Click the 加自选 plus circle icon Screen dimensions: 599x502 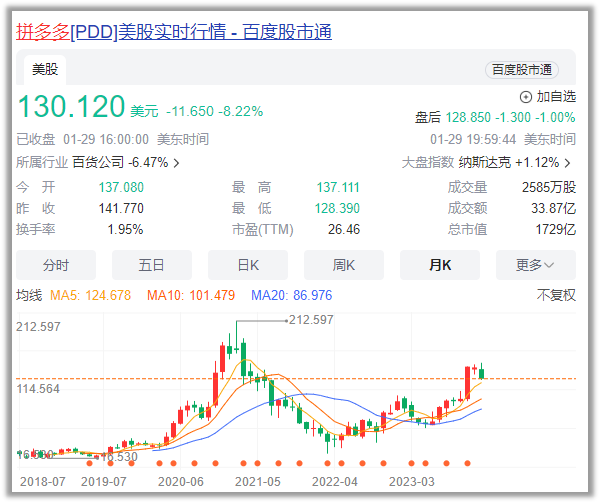pos(526,97)
